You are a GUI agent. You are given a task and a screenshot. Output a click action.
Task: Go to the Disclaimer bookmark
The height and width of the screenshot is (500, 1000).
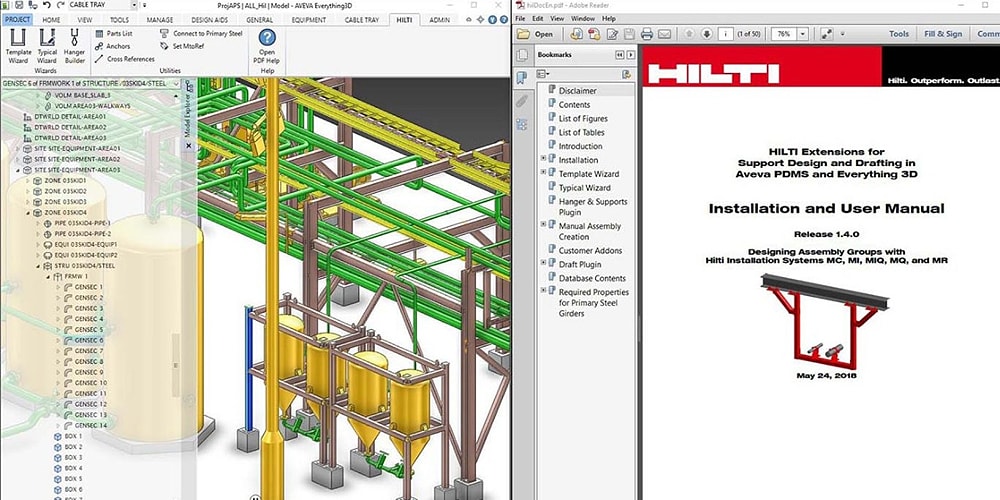tap(578, 91)
